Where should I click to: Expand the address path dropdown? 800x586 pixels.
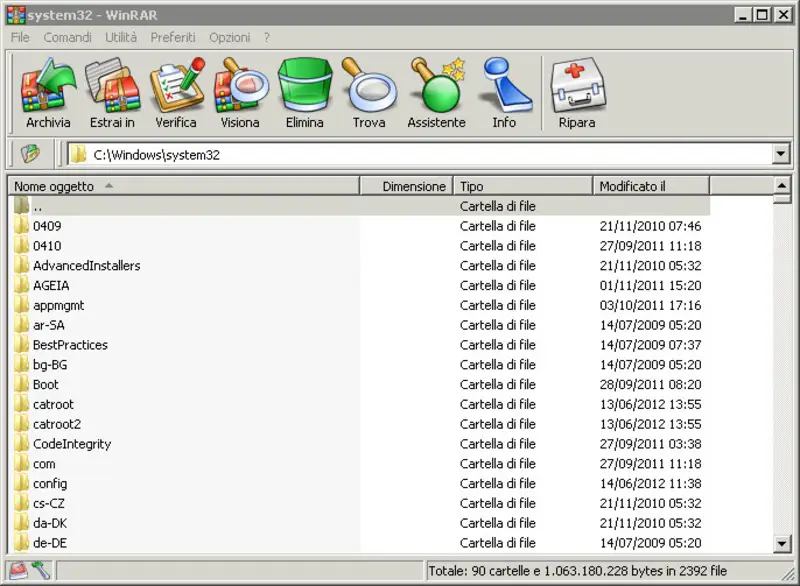(781, 154)
